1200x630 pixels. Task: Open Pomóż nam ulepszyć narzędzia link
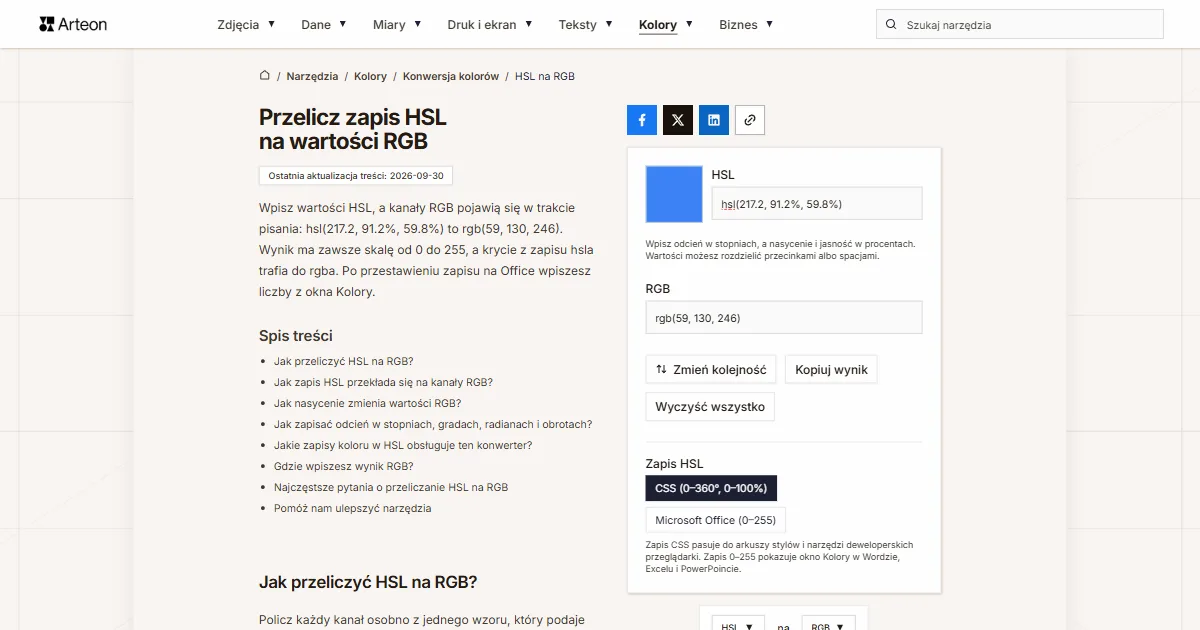point(353,508)
